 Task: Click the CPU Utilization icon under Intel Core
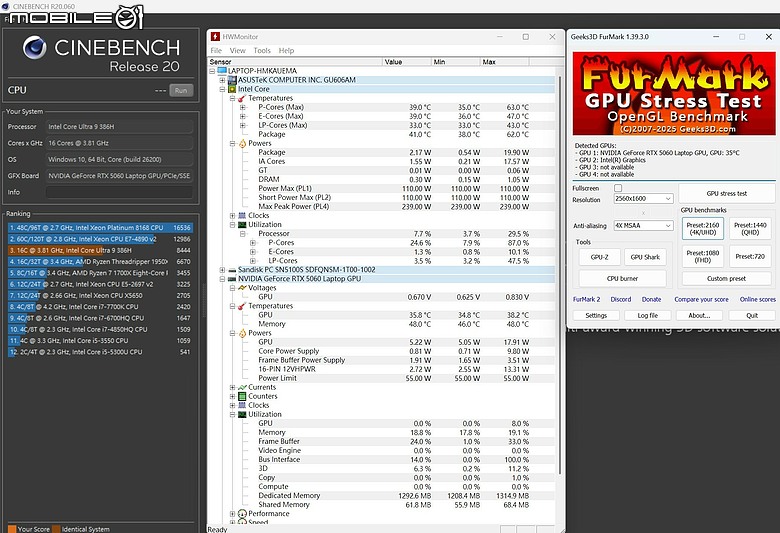click(x=242, y=224)
